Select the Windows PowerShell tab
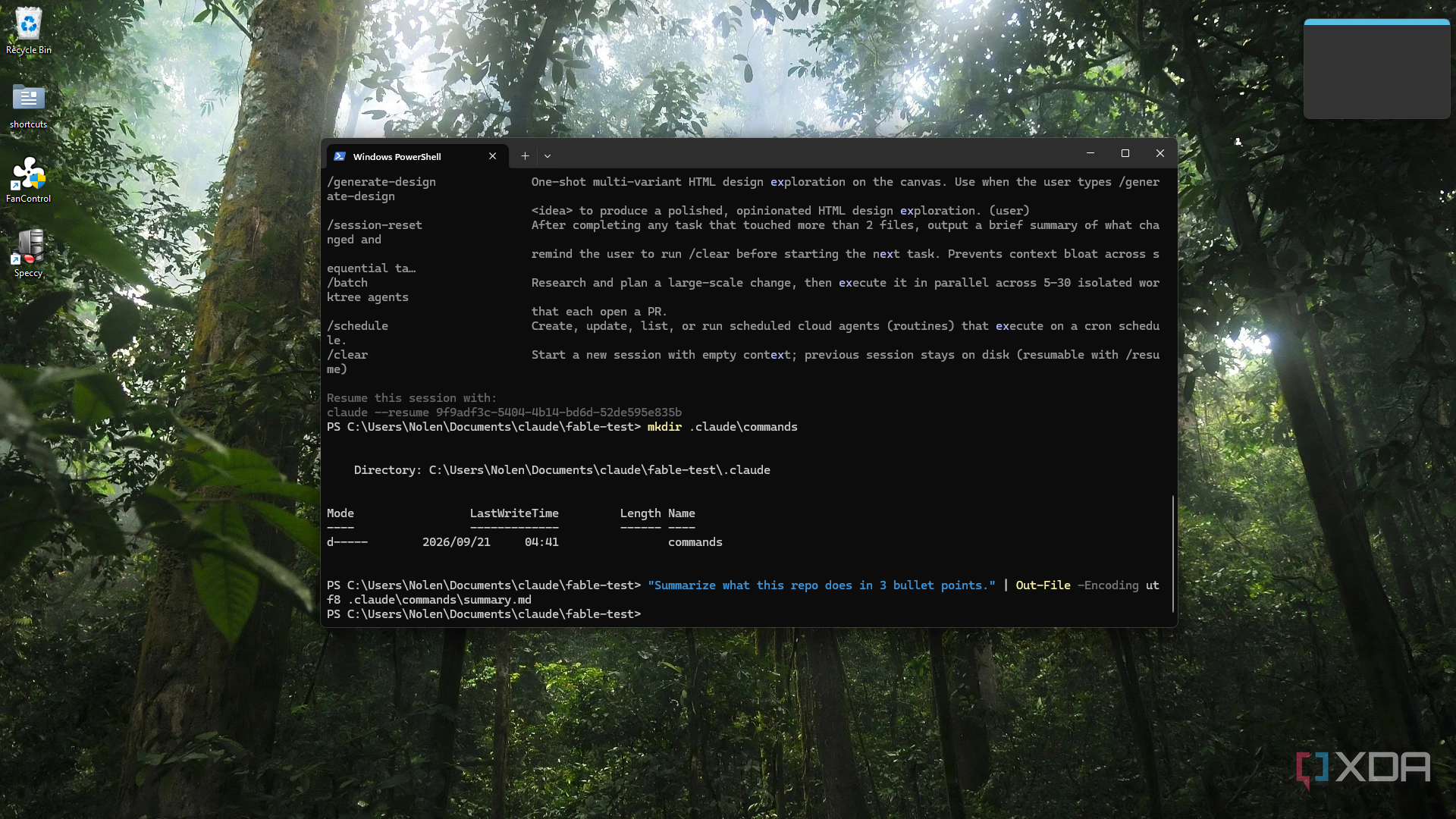The height and width of the screenshot is (819, 1456). click(417, 156)
